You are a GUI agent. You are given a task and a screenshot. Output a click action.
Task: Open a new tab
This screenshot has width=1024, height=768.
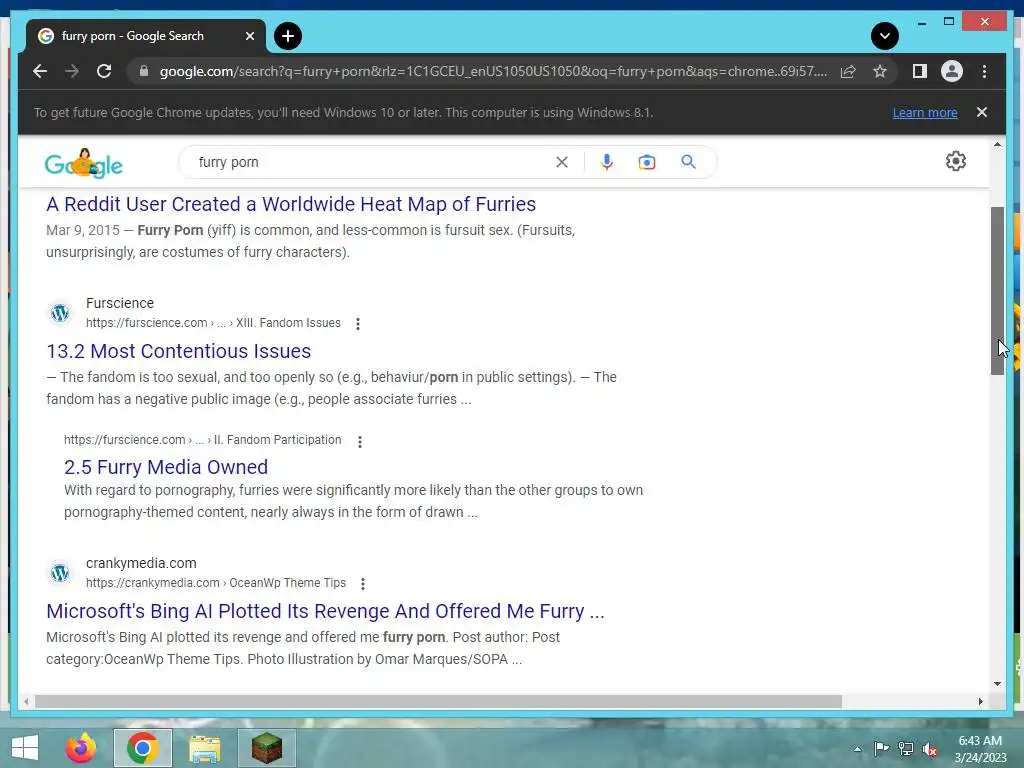pyautogui.click(x=287, y=36)
